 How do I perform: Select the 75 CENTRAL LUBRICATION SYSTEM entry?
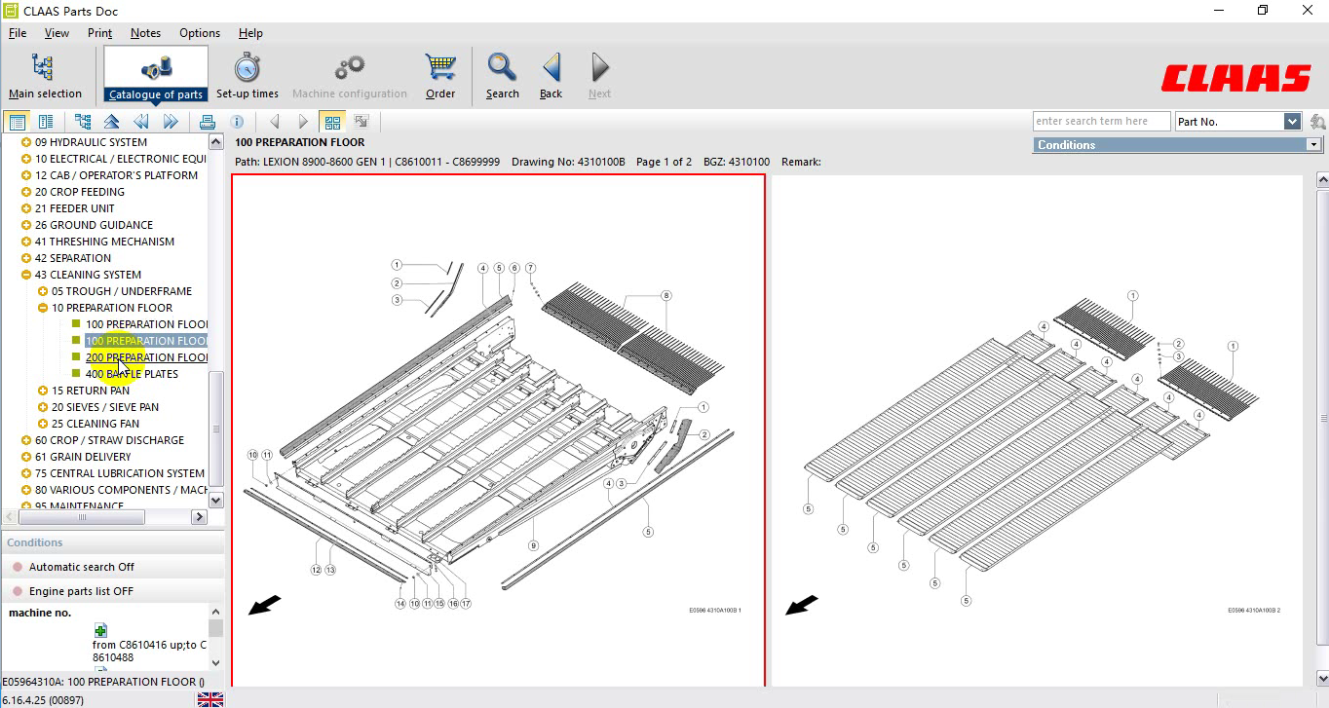tap(120, 474)
